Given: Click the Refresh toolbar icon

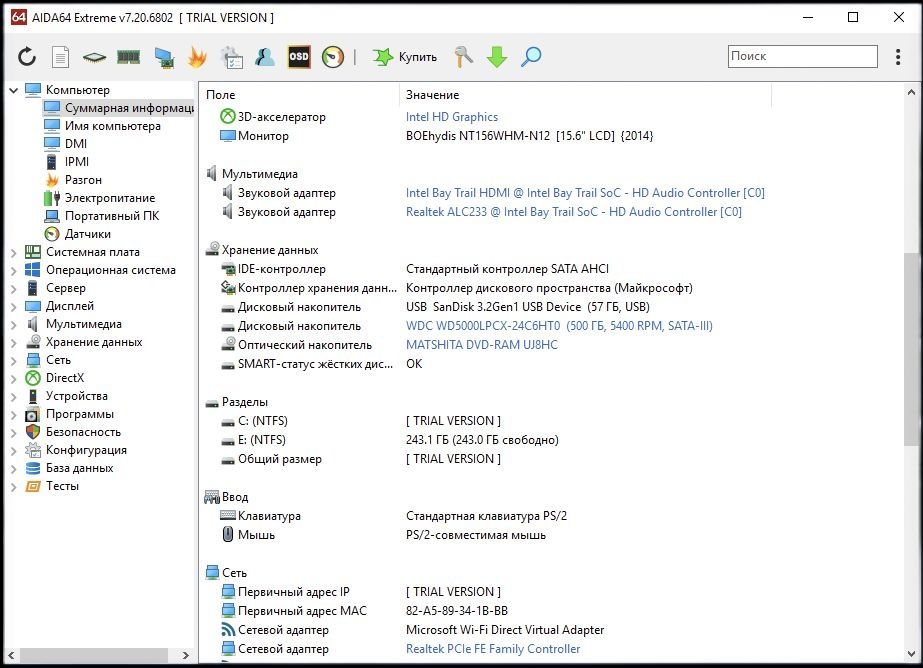Looking at the screenshot, I should coord(27,57).
